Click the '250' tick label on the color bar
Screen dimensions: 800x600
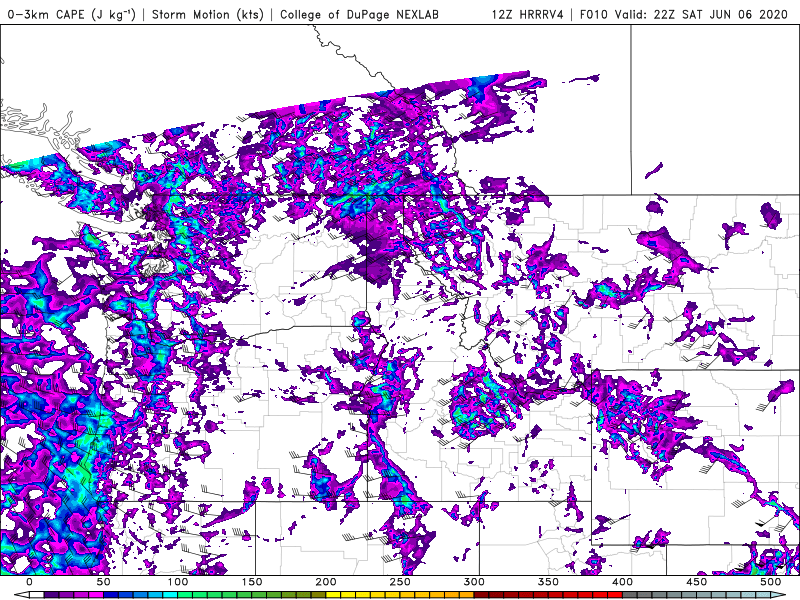click(x=399, y=582)
